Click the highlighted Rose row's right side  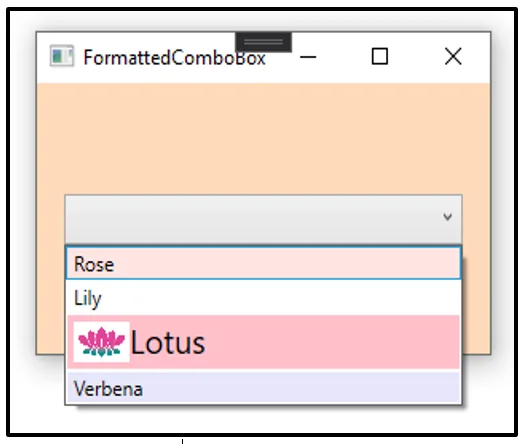click(x=368, y=263)
